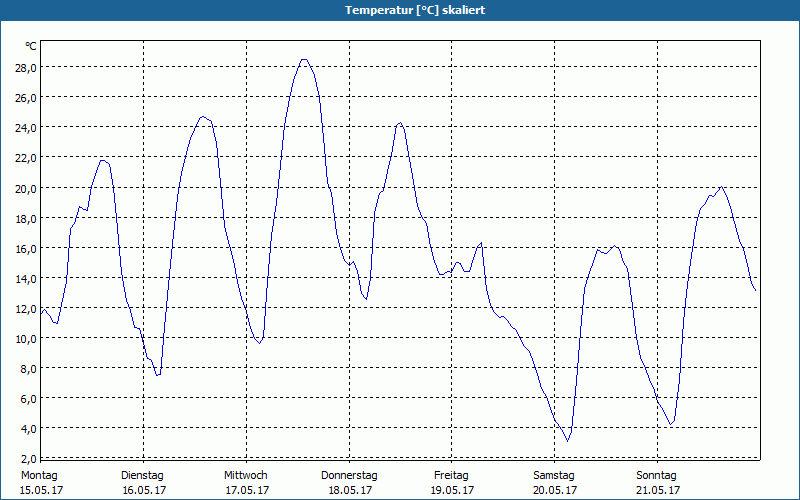Click the date 18.05.17

click(x=351, y=490)
